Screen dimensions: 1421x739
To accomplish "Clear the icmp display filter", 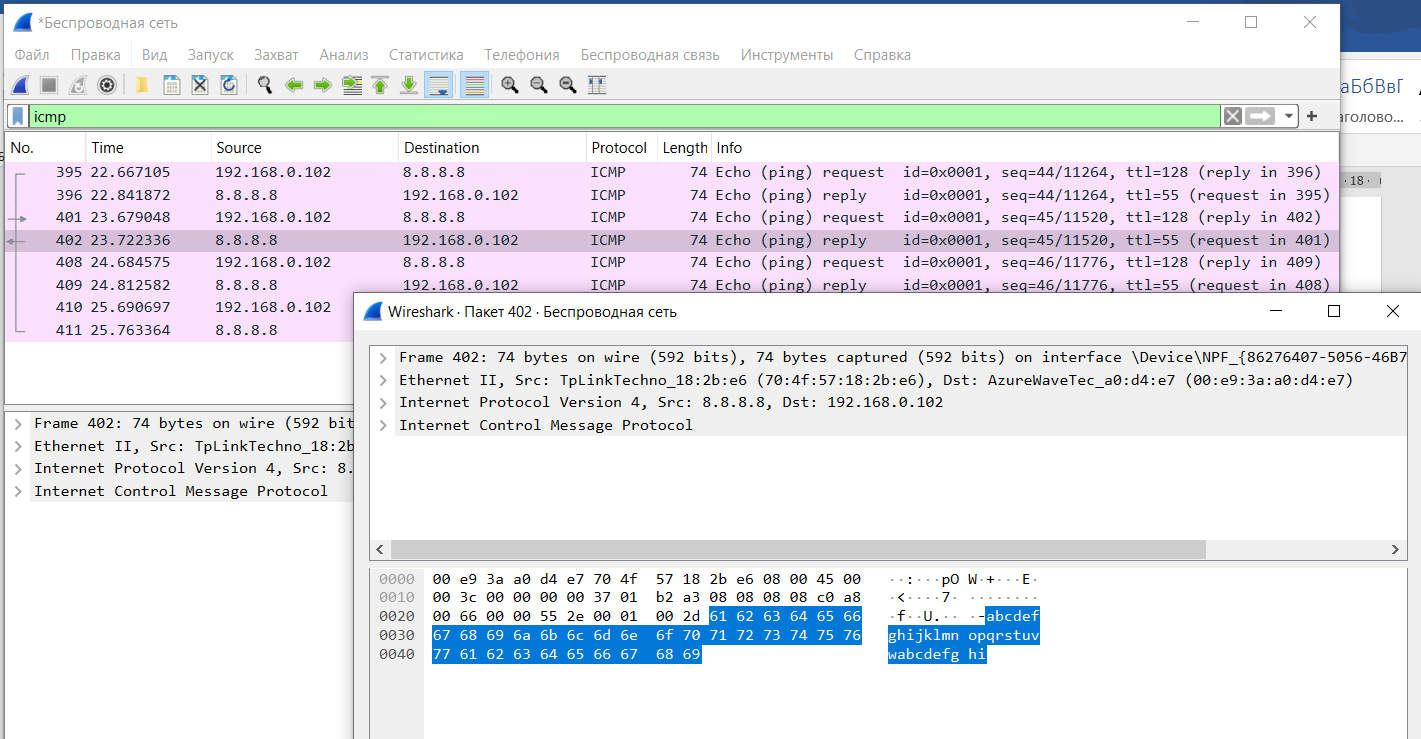I will coord(1233,116).
